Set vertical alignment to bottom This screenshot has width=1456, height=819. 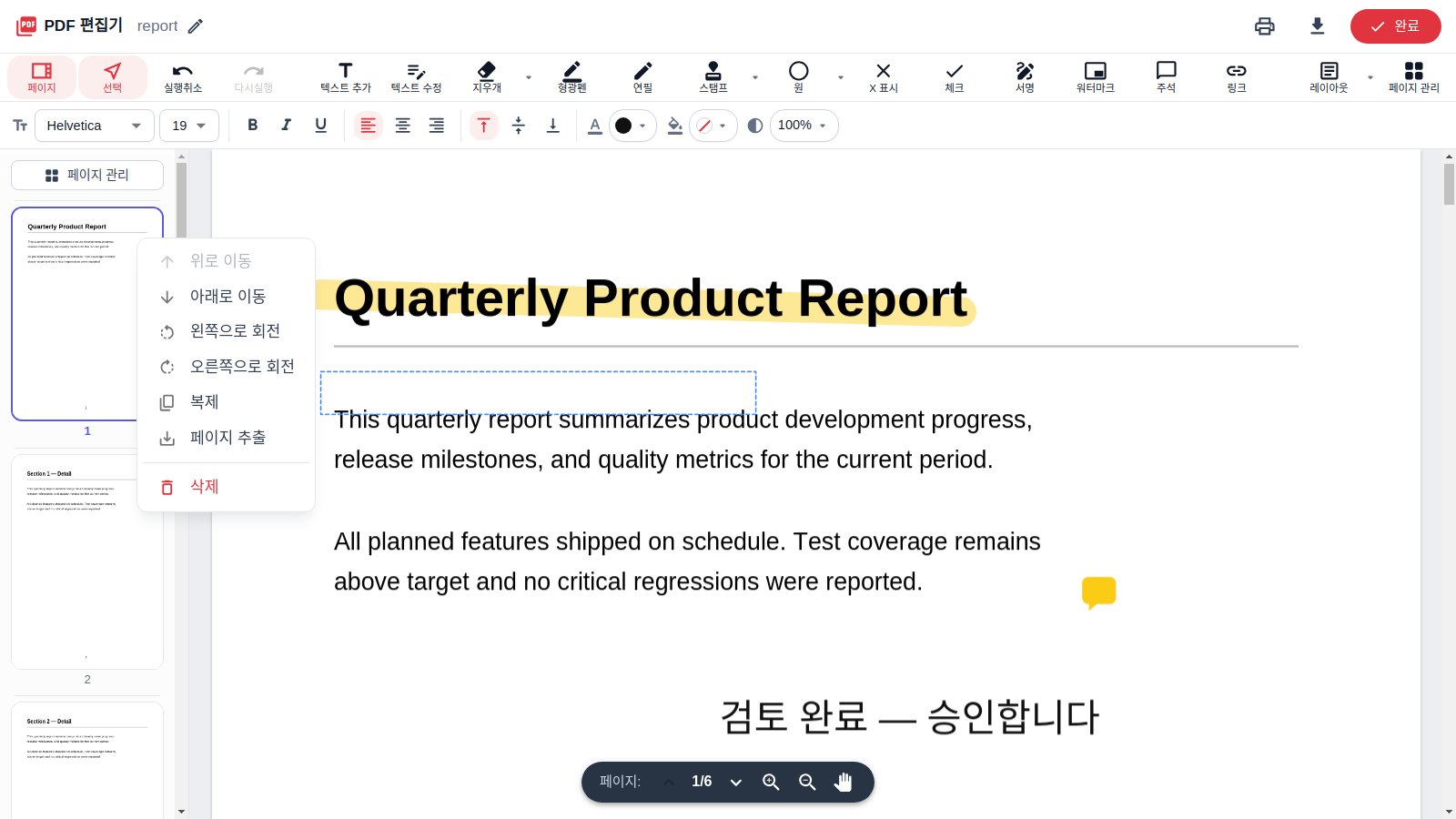coord(552,126)
